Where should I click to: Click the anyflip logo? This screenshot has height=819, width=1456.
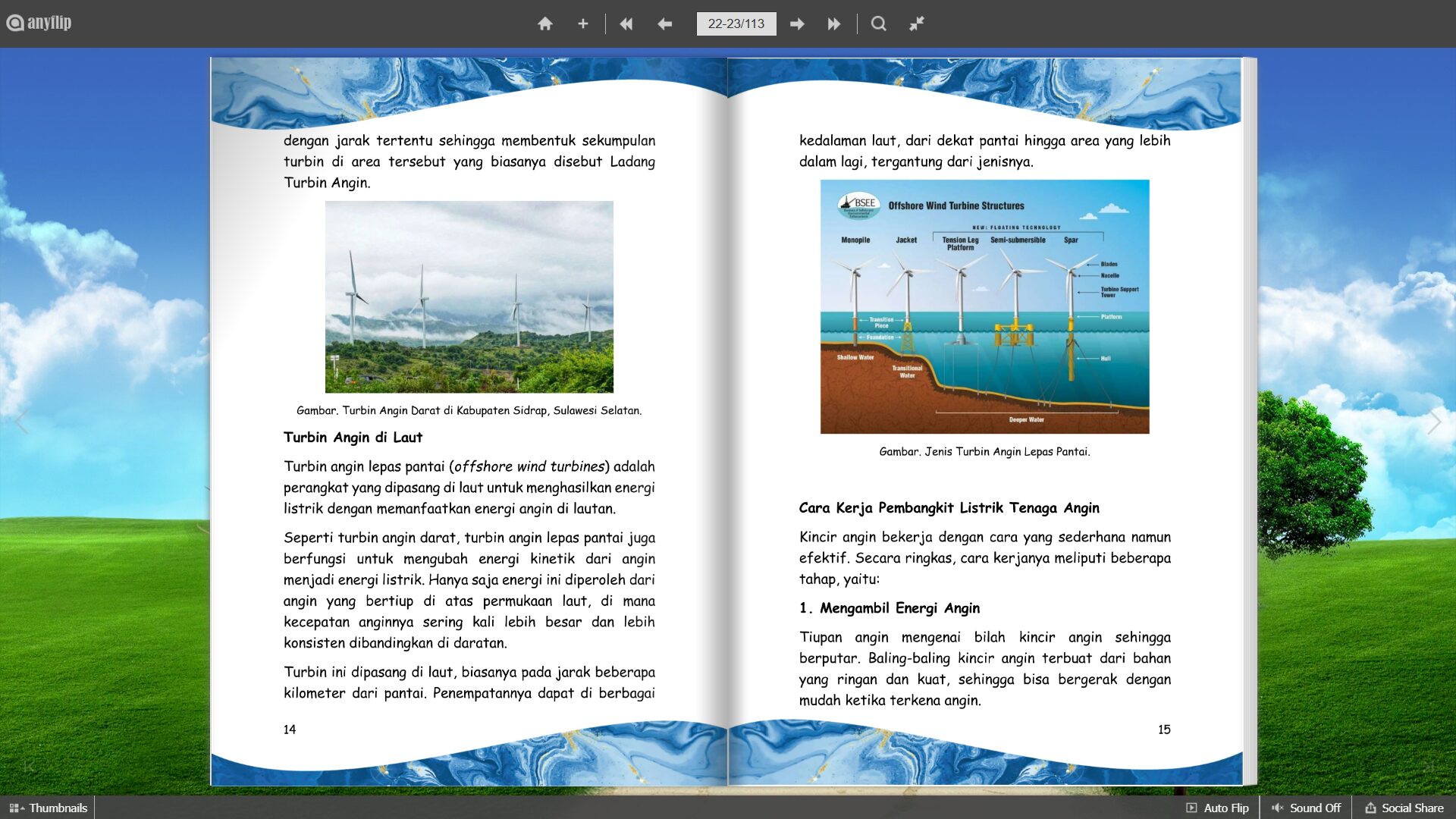pos(39,23)
